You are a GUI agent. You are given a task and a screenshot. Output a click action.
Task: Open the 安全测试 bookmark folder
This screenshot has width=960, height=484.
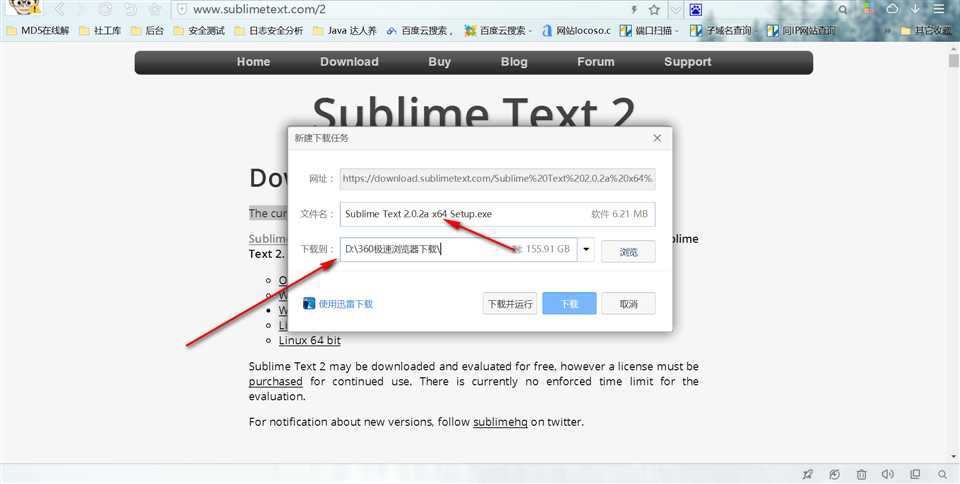click(x=200, y=30)
